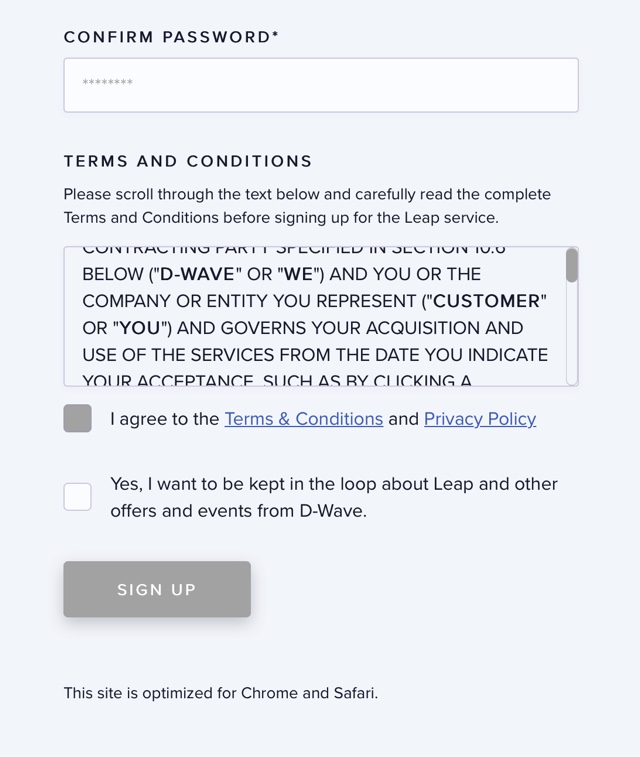
Task: Enable the keep-in-the-loop offers checkbox
Action: [x=77, y=497]
